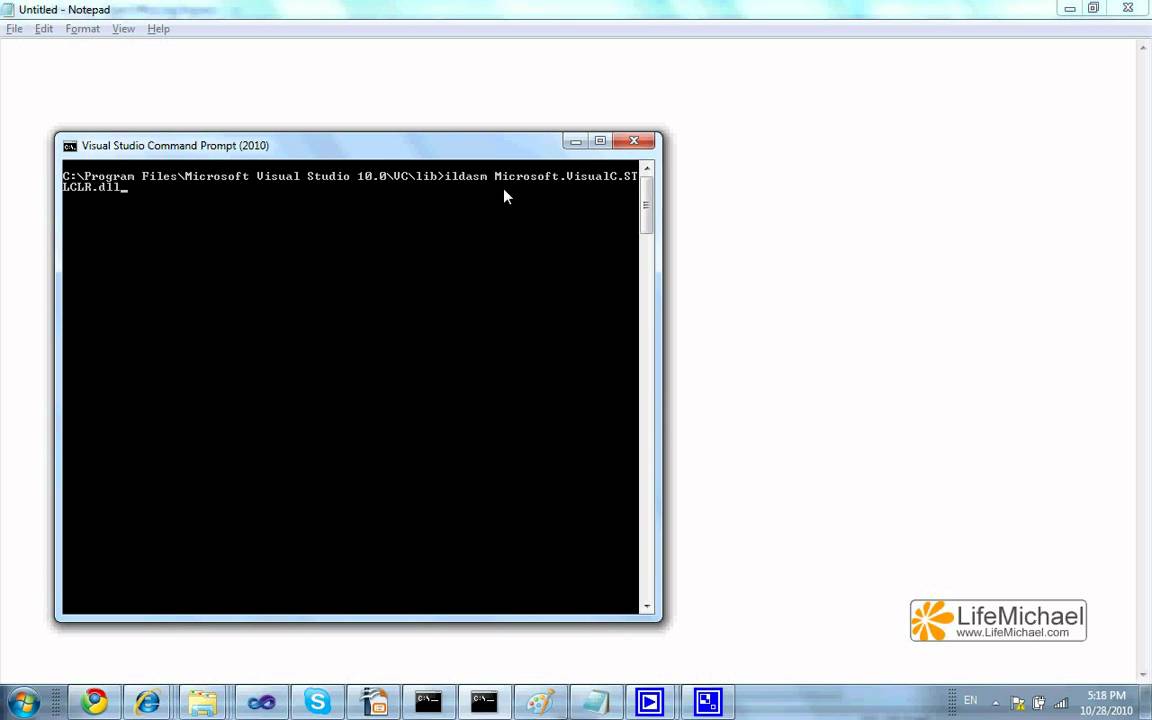The width and height of the screenshot is (1152, 720).
Task: Open Paint palette icon in taskbar
Action: coord(540,702)
